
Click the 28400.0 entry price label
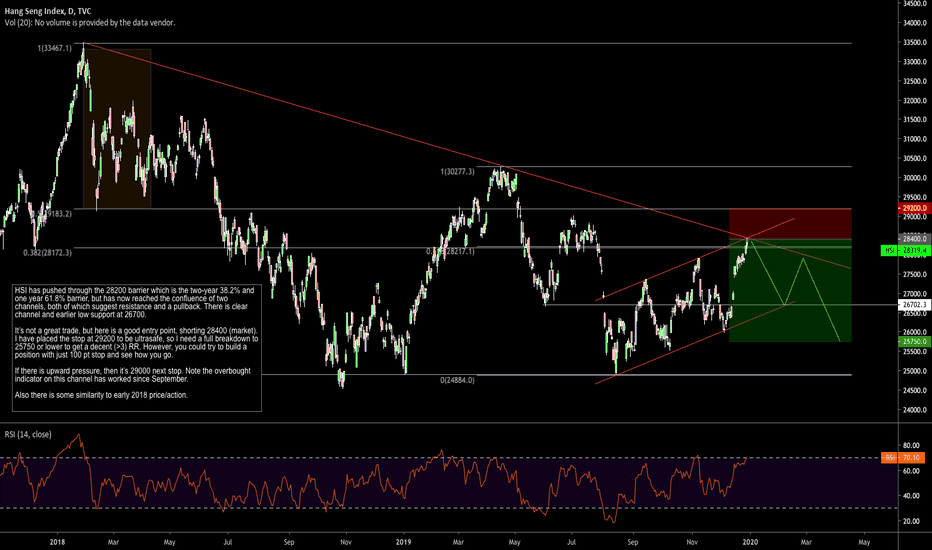click(x=915, y=239)
